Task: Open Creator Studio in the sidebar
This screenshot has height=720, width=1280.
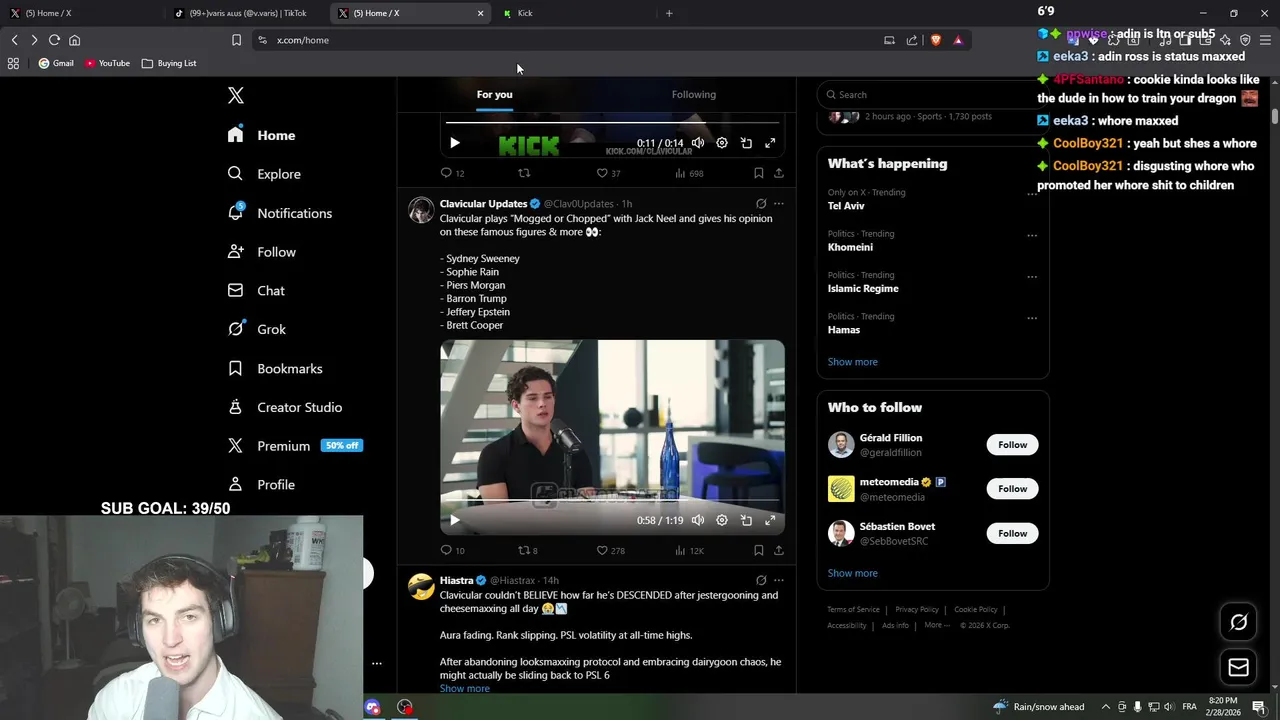Action: 285,407
